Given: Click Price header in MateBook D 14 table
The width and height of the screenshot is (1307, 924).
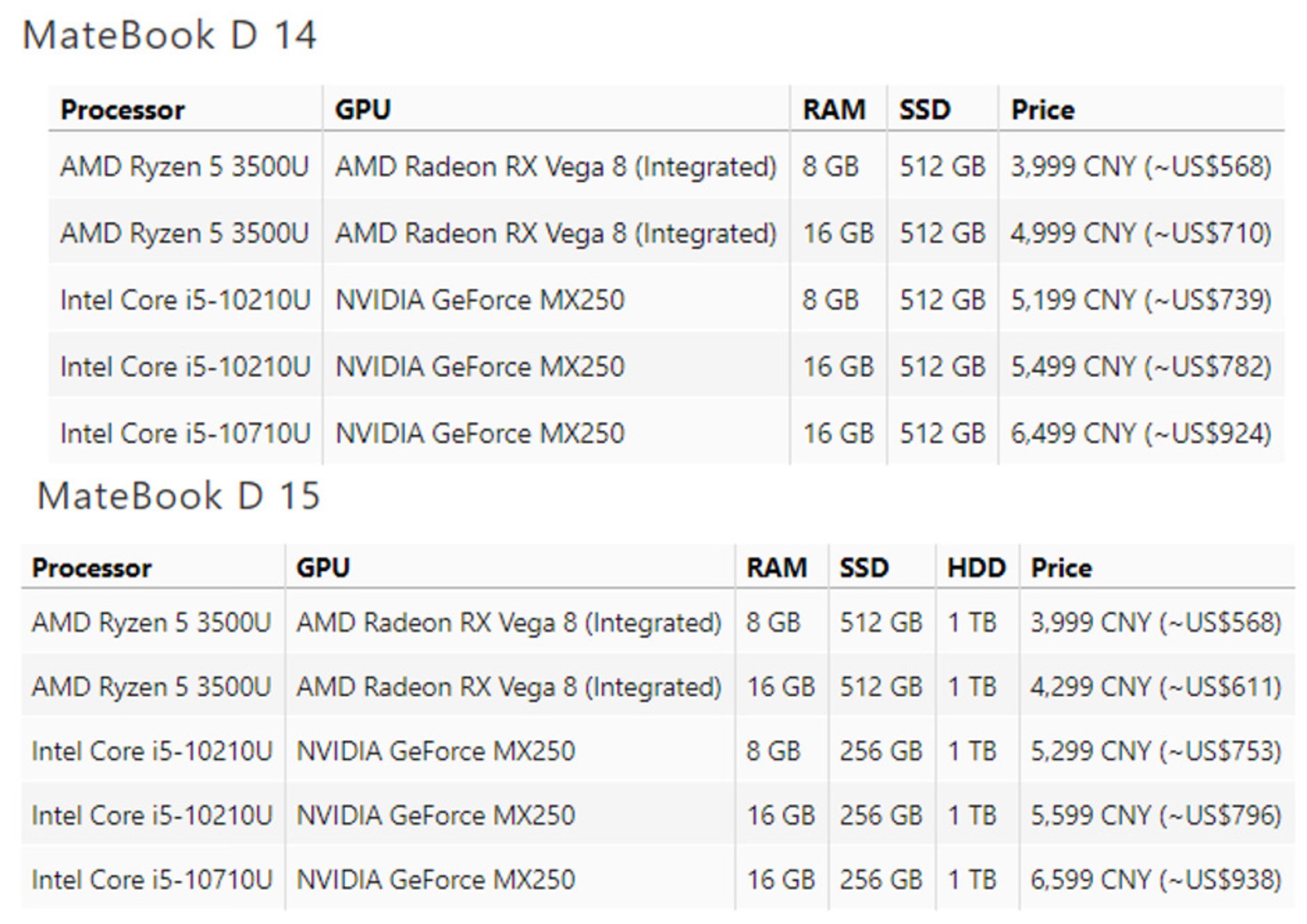Looking at the screenshot, I should [x=1042, y=110].
